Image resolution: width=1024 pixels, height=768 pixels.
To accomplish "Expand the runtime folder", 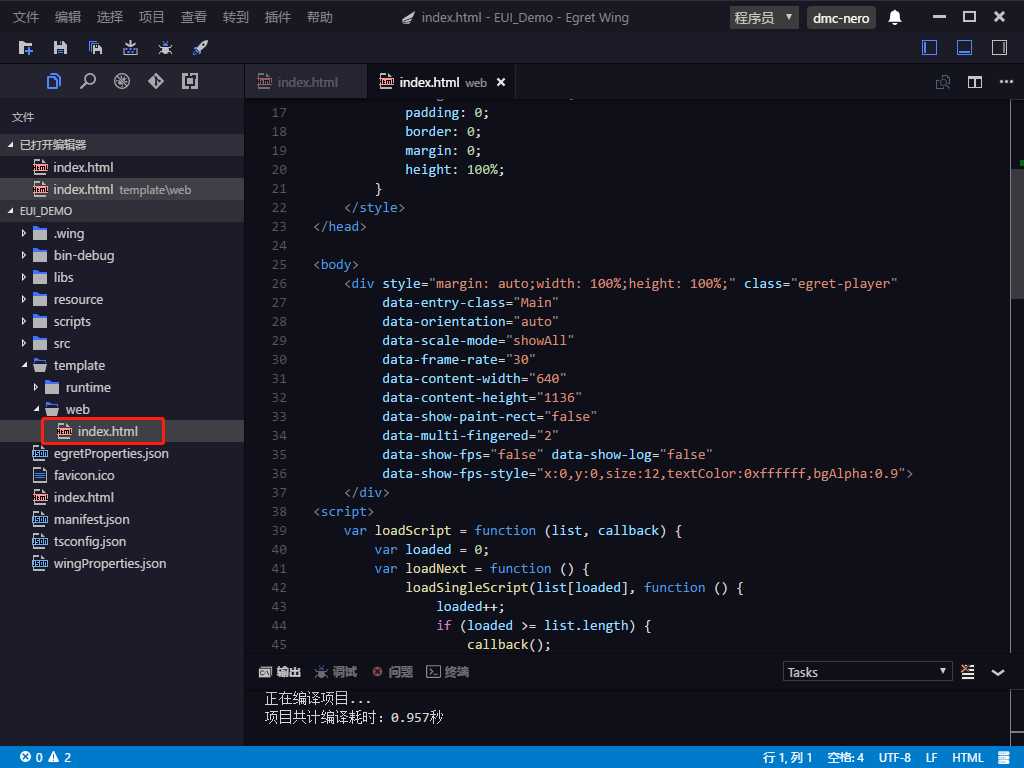I will (122, 387).
